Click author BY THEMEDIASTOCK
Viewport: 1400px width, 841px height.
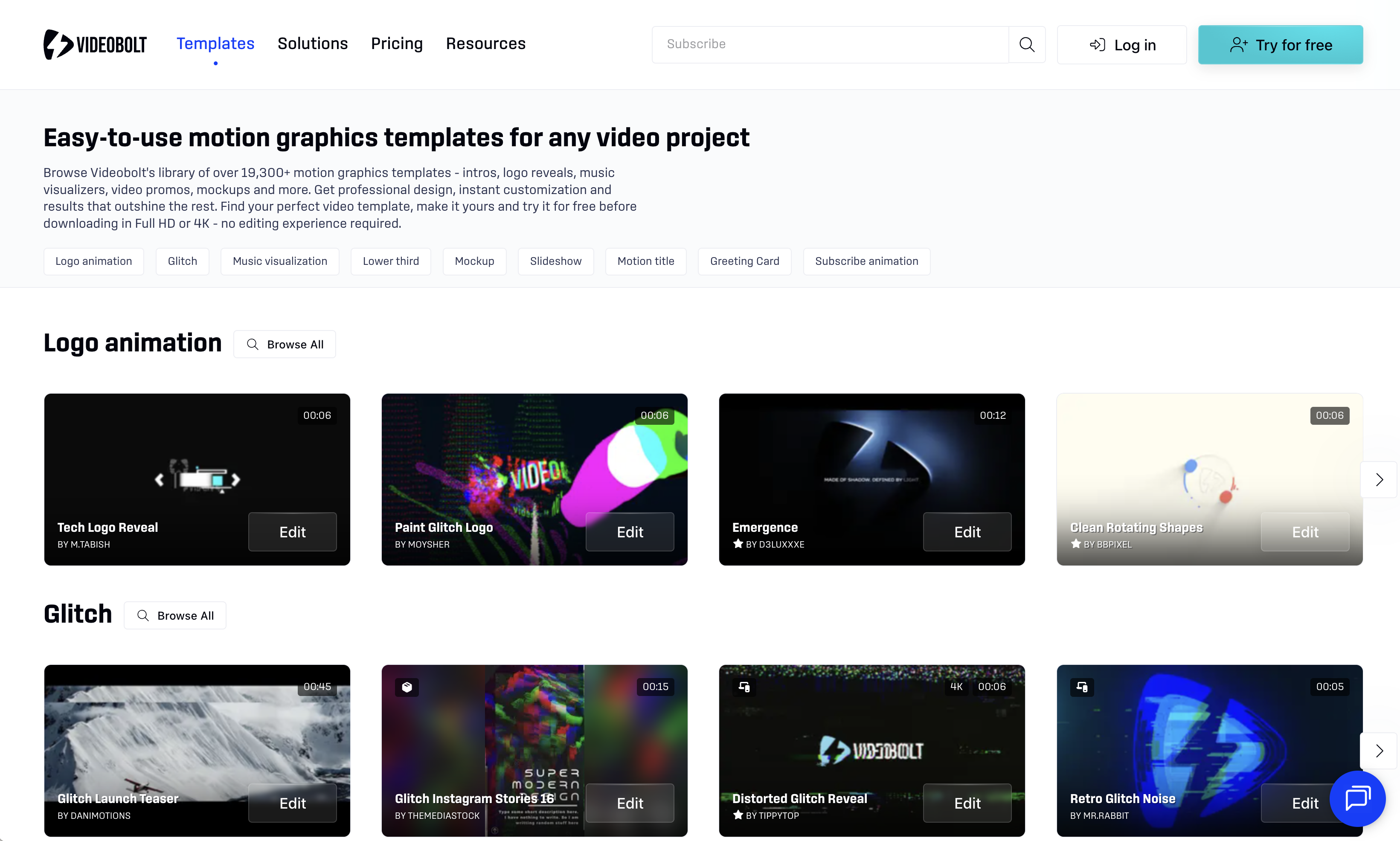pos(437,816)
